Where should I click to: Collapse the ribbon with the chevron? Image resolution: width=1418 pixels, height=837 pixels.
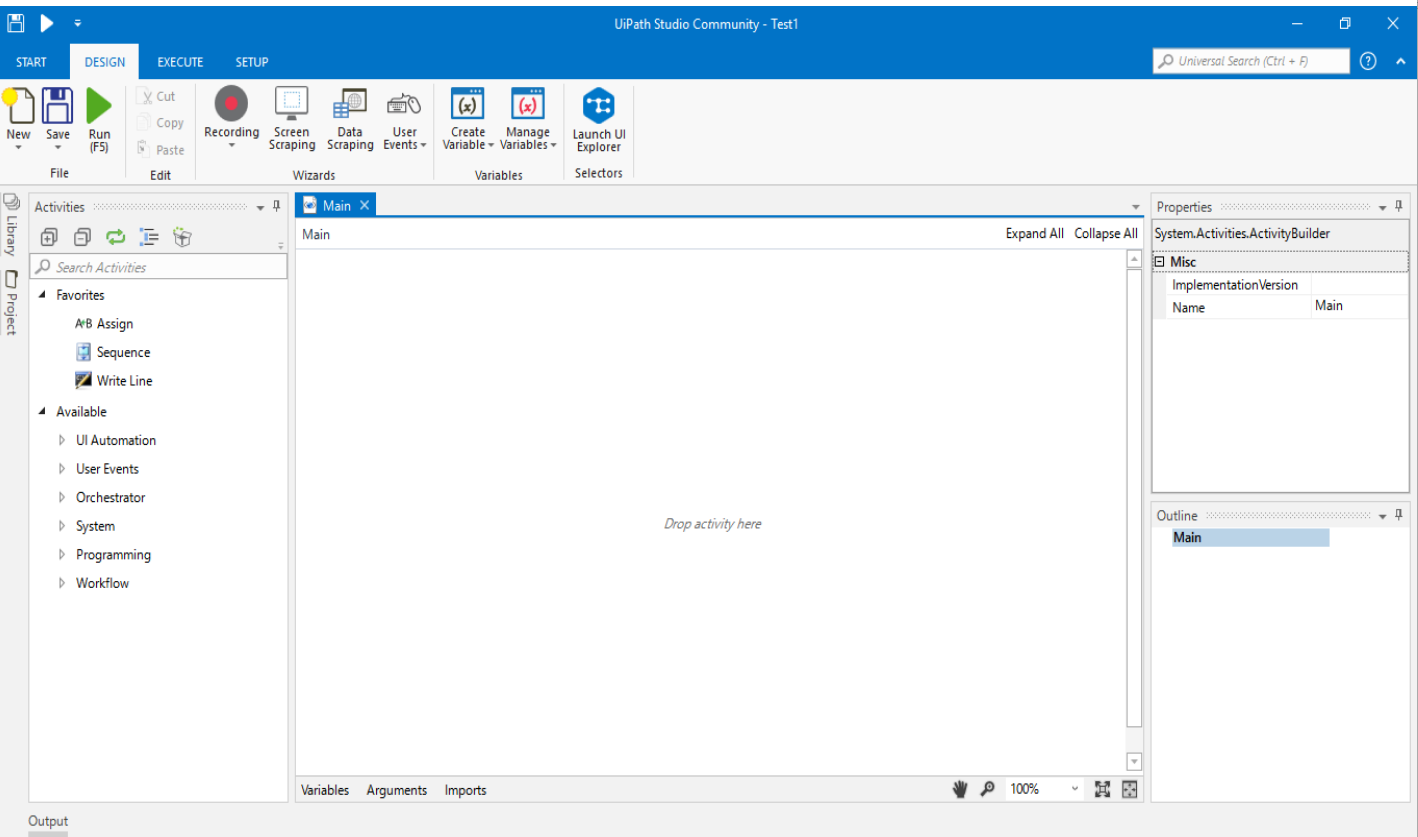click(x=1400, y=61)
